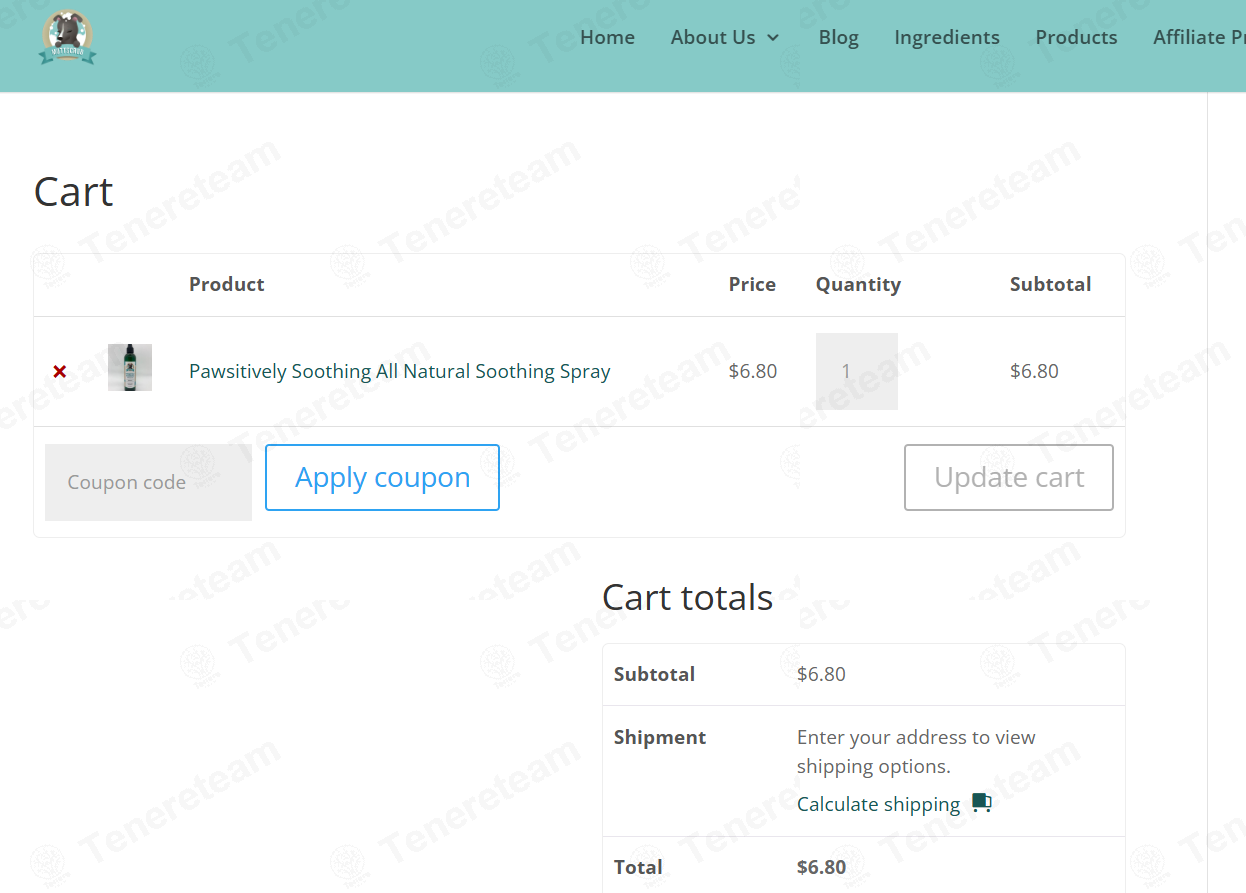
Task: Navigate to the Products page
Action: point(1076,37)
